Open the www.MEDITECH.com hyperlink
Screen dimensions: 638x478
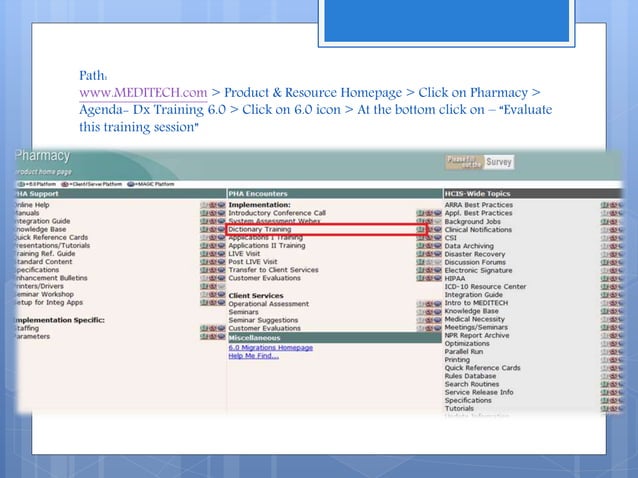[143, 93]
